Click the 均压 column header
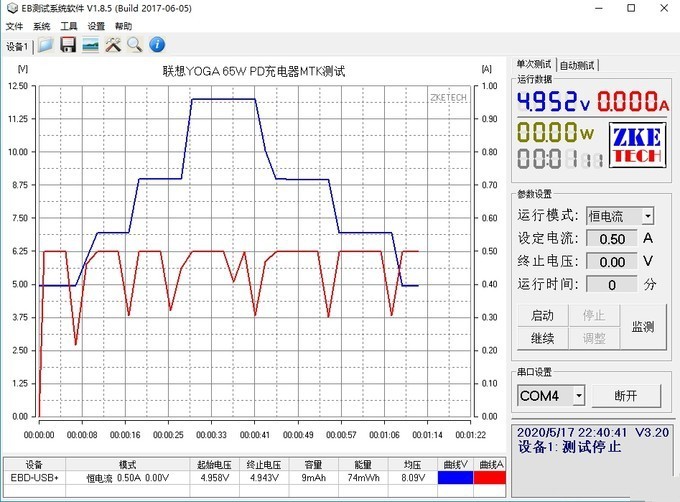Screen dimensions: 680x502 tap(413, 465)
